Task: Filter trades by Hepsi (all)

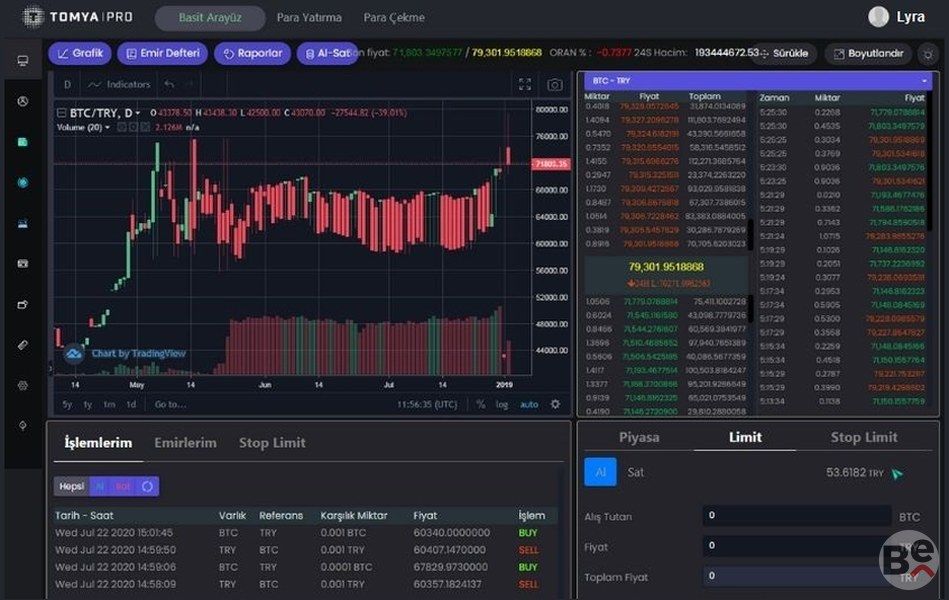Action: pyautogui.click(x=71, y=486)
